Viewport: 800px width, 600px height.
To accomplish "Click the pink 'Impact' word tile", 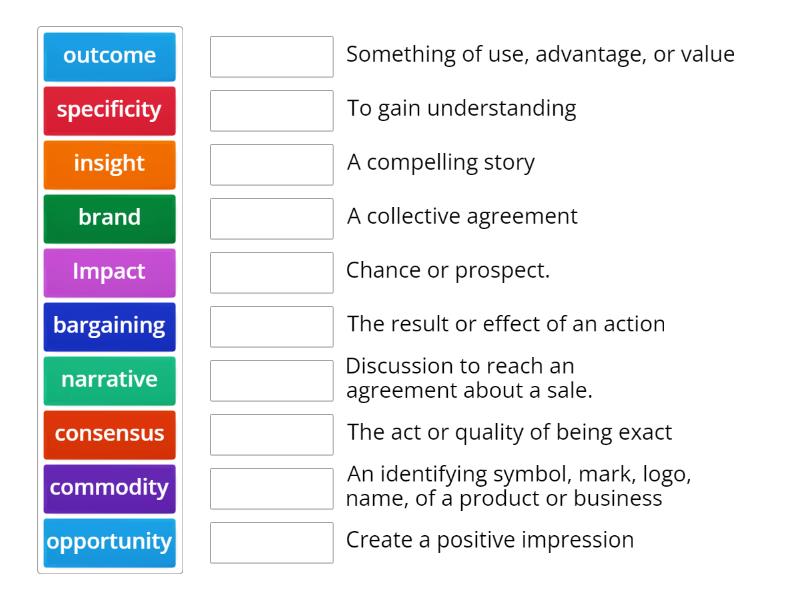I will pos(109,272).
